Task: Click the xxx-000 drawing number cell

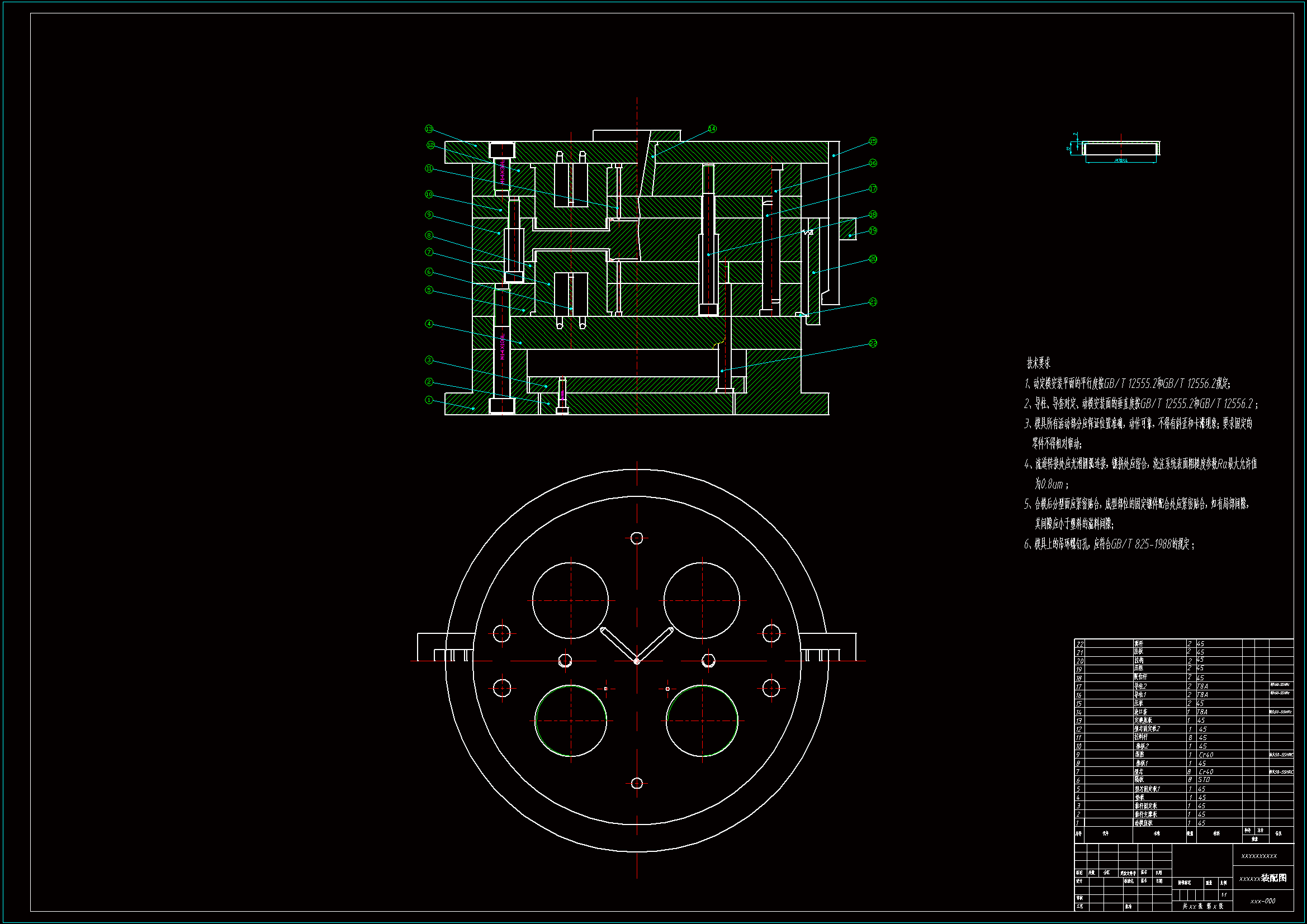Action: [x=1263, y=901]
